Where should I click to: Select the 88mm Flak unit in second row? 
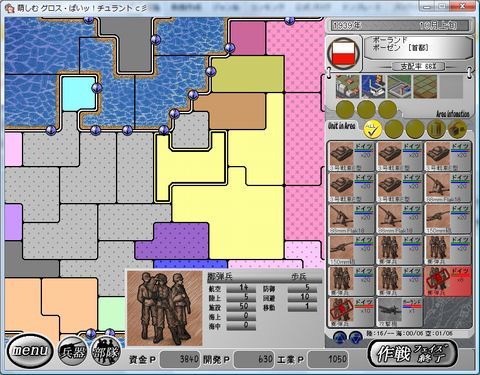[x=448, y=187]
